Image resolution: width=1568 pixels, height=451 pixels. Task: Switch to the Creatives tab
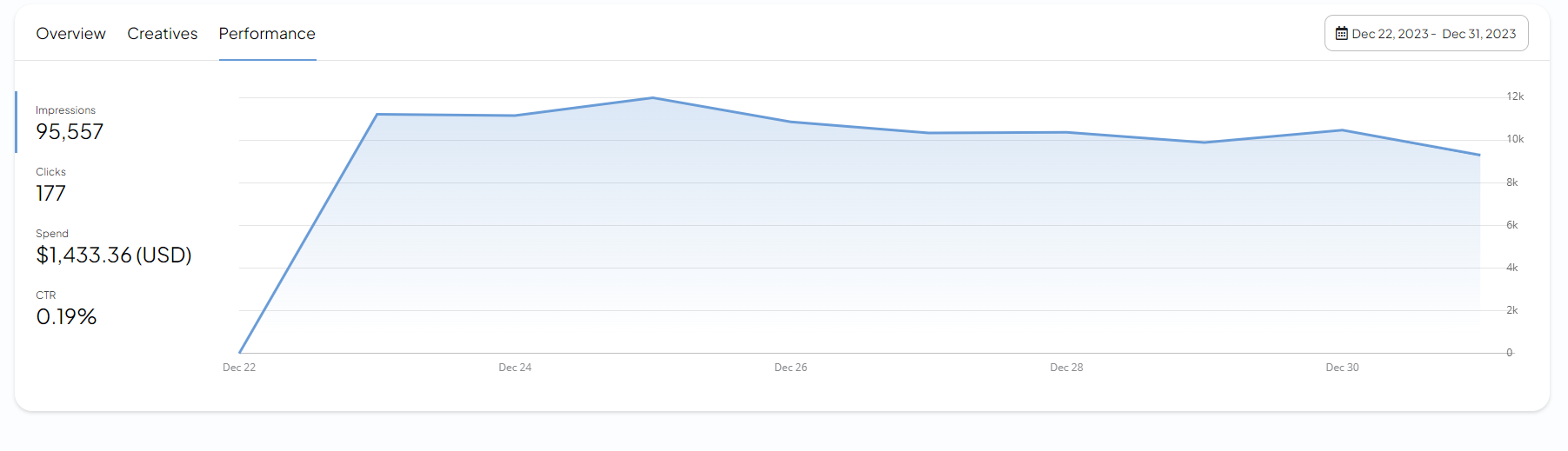(163, 34)
